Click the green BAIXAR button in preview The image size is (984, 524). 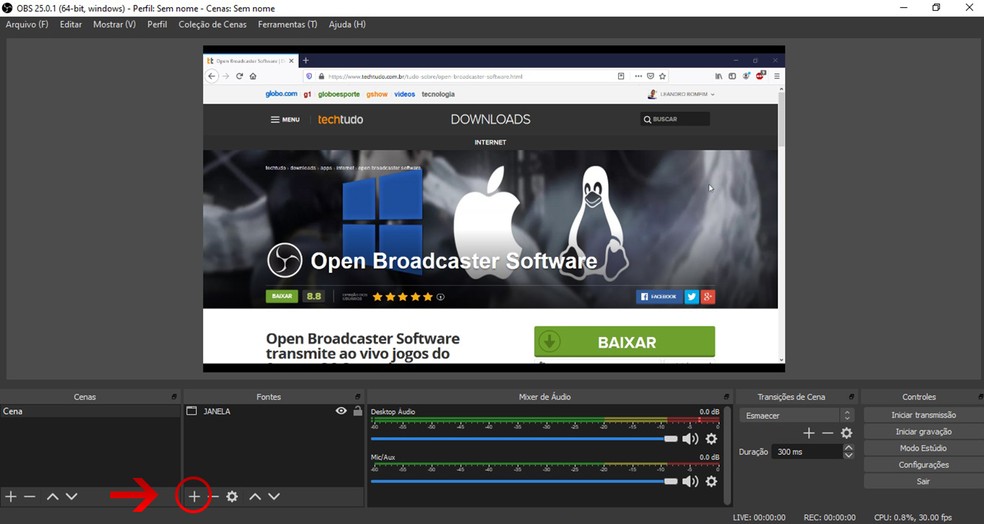click(624, 342)
